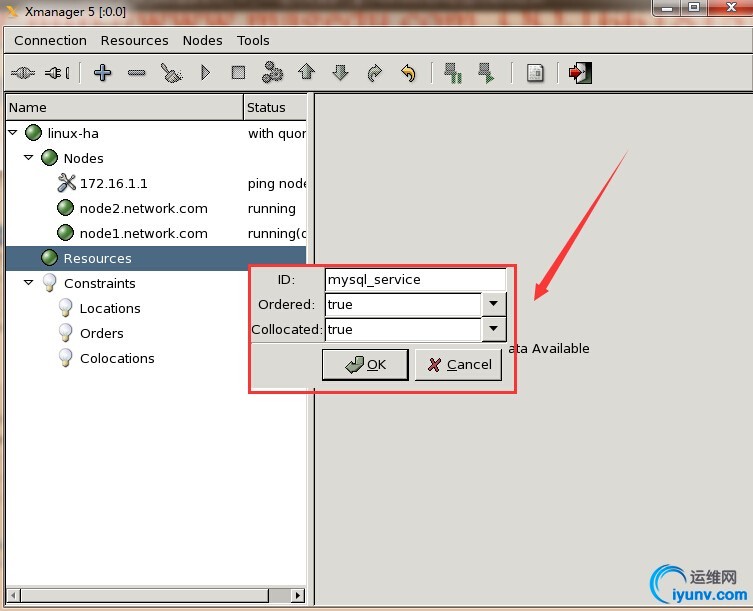Move resource down with down arrow

pyautogui.click(x=340, y=73)
